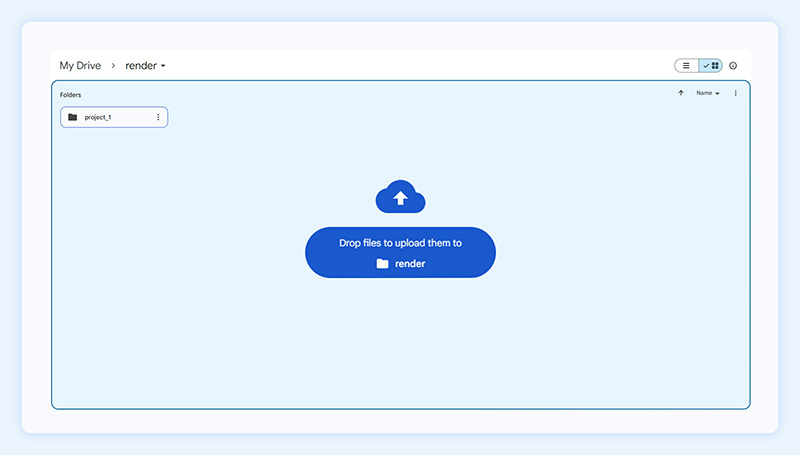Click the render label in the upload banner
Image resolution: width=800 pixels, height=455 pixels.
pos(410,264)
